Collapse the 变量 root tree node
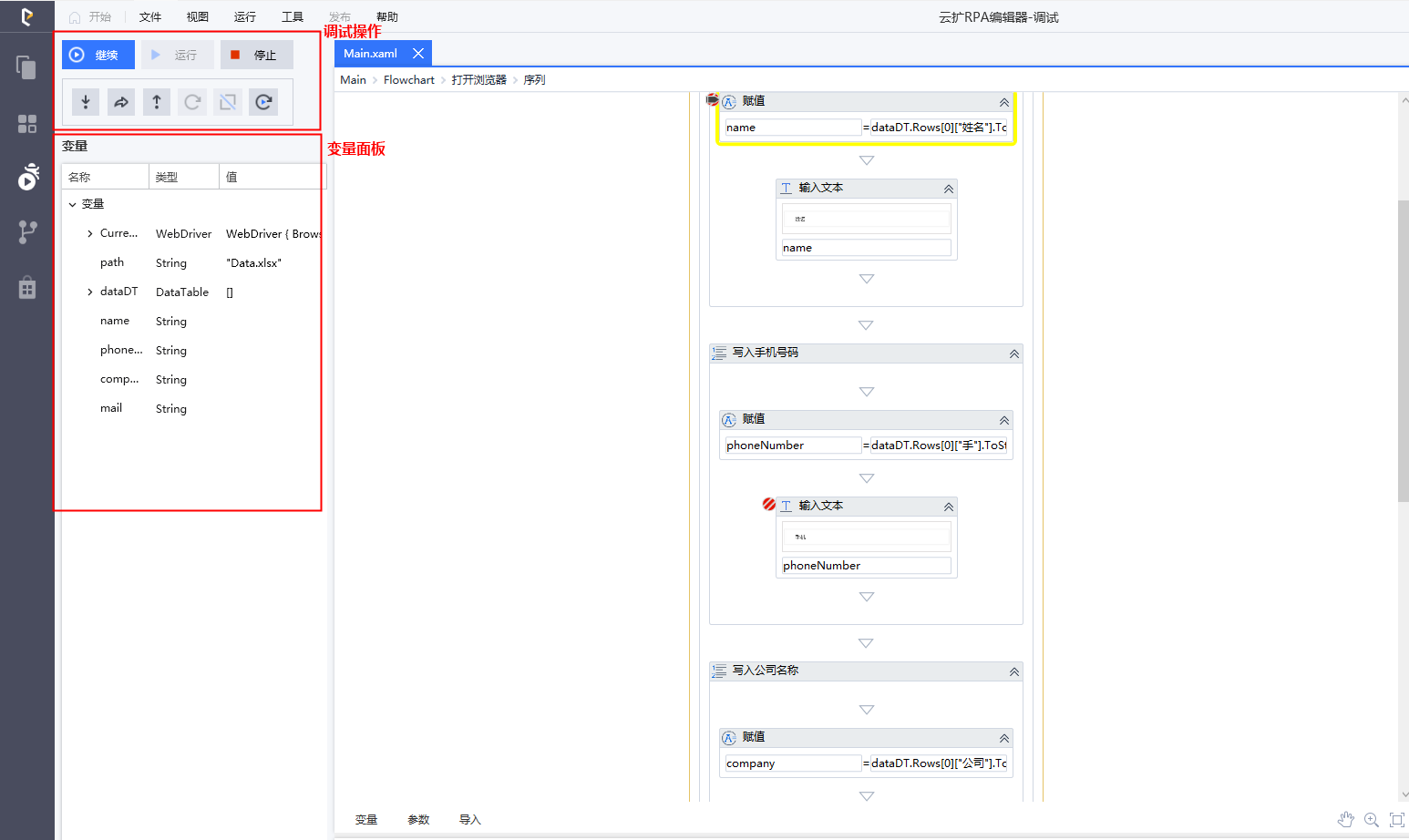This screenshot has width=1409, height=840. click(73, 204)
